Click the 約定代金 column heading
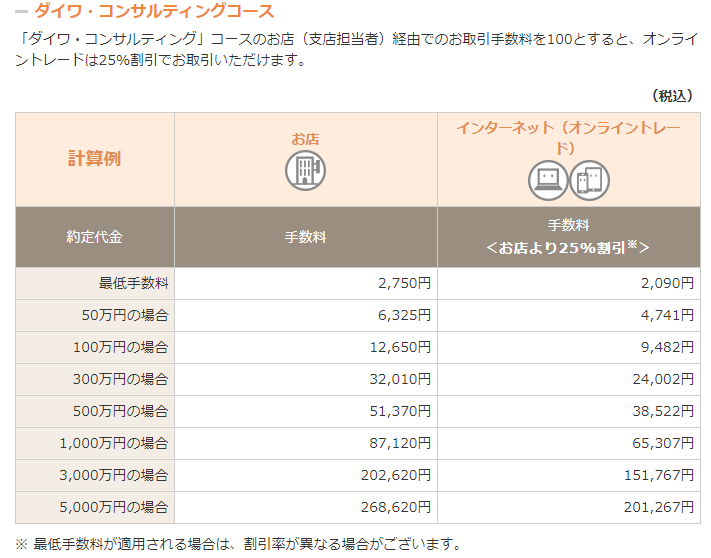 click(95, 237)
